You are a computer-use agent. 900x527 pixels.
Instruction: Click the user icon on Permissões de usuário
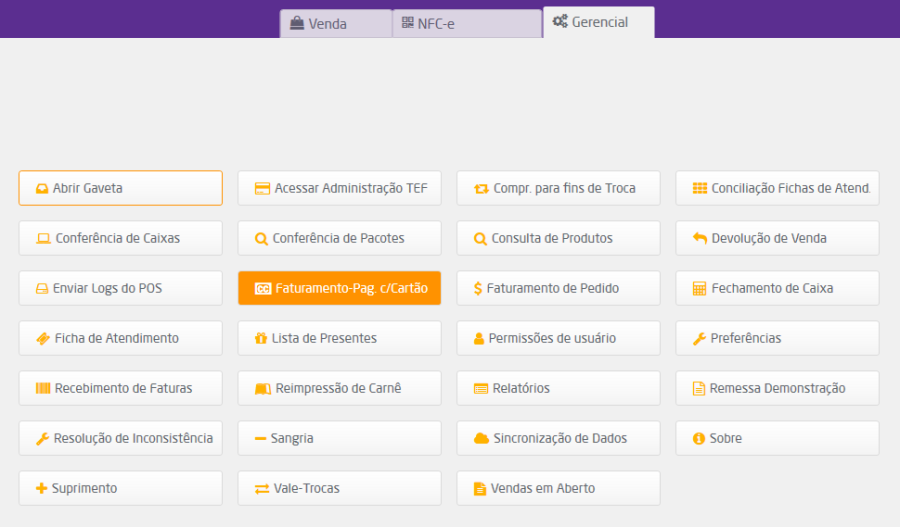(479, 338)
